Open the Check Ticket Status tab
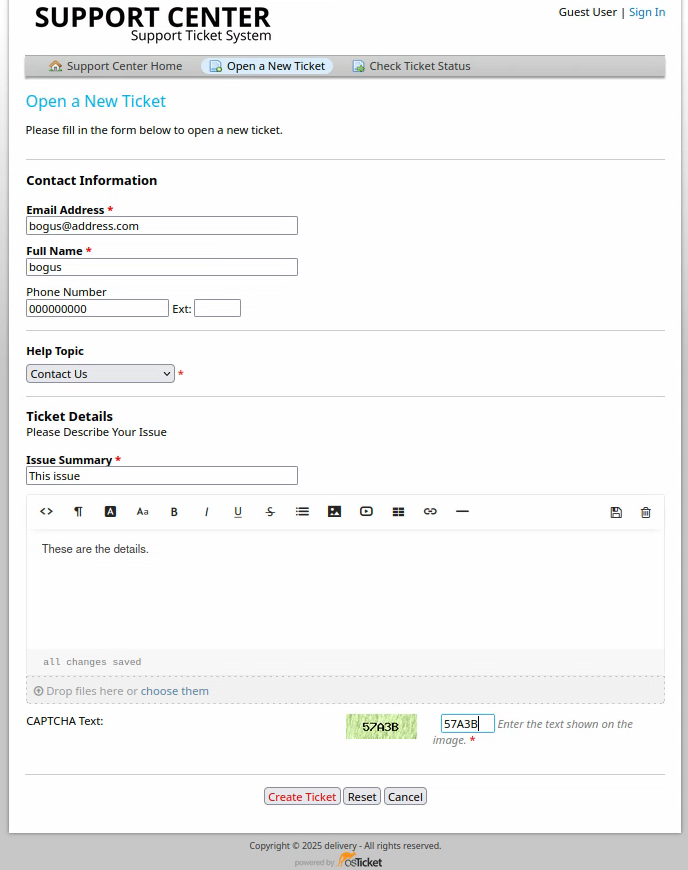 pos(411,67)
